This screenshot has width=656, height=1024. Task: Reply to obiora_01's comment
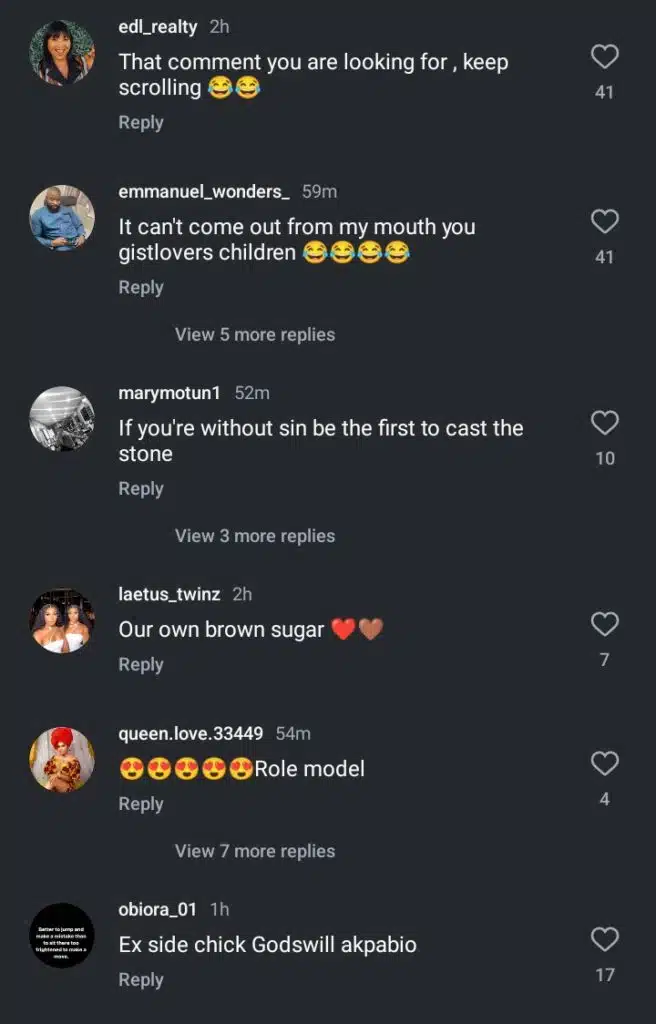coord(141,979)
